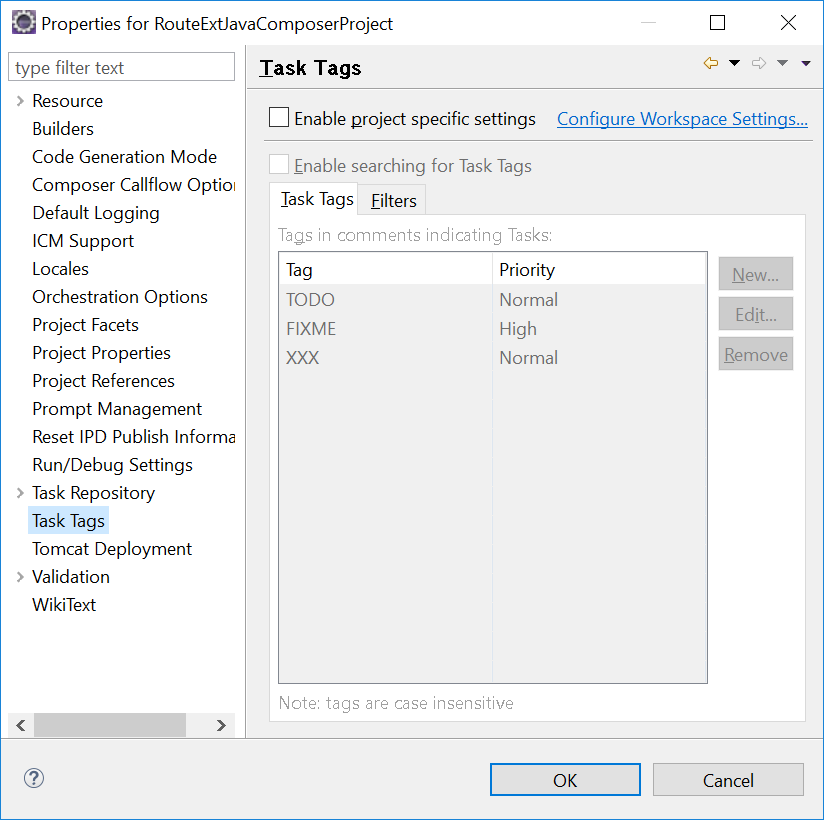
Task: Open Project Facets page
Action: coord(85,325)
